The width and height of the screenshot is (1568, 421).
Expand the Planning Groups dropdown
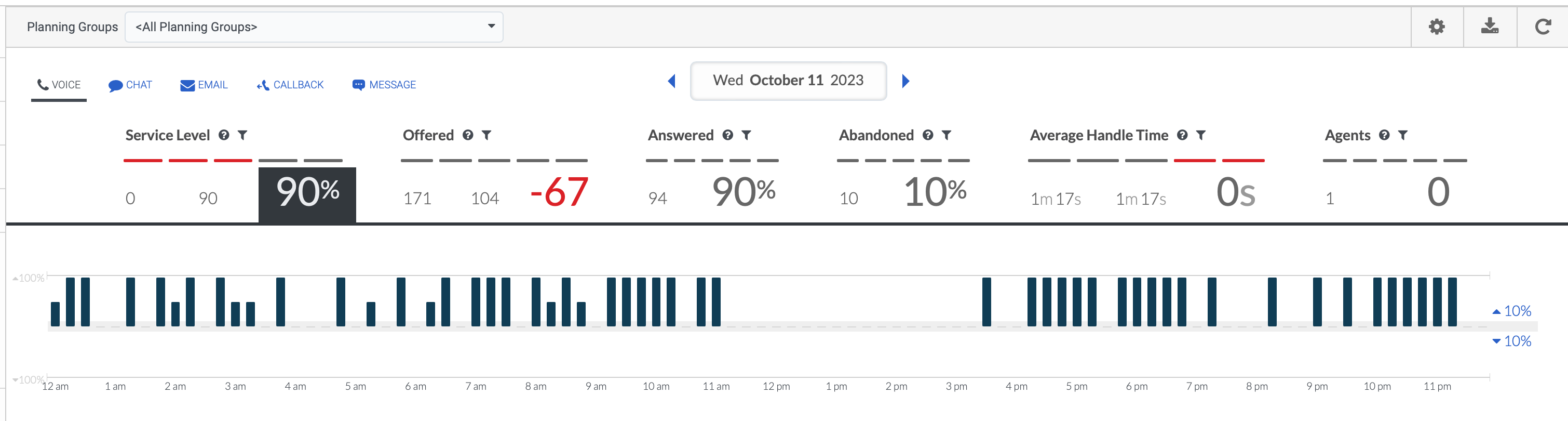click(314, 27)
